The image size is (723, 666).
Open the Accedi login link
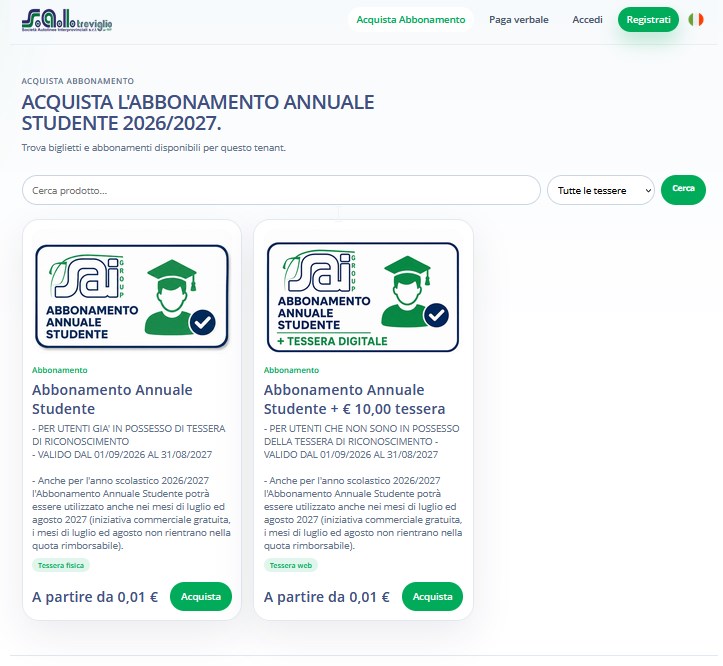(587, 19)
